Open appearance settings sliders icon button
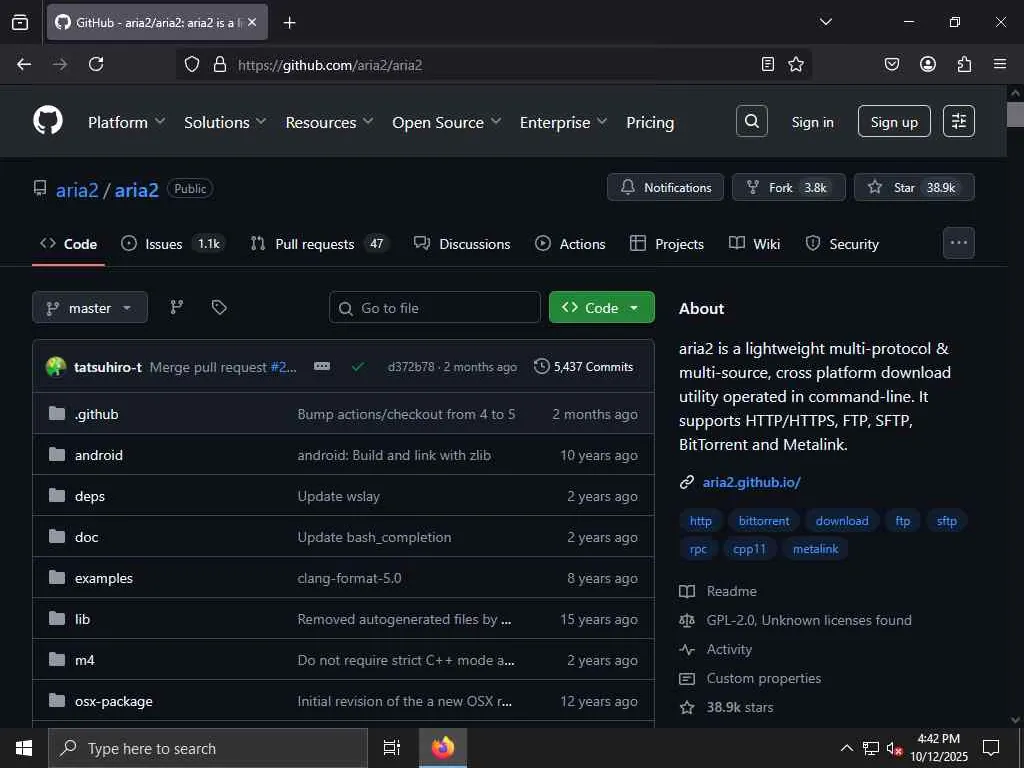This screenshot has height=768, width=1024. coord(959,121)
